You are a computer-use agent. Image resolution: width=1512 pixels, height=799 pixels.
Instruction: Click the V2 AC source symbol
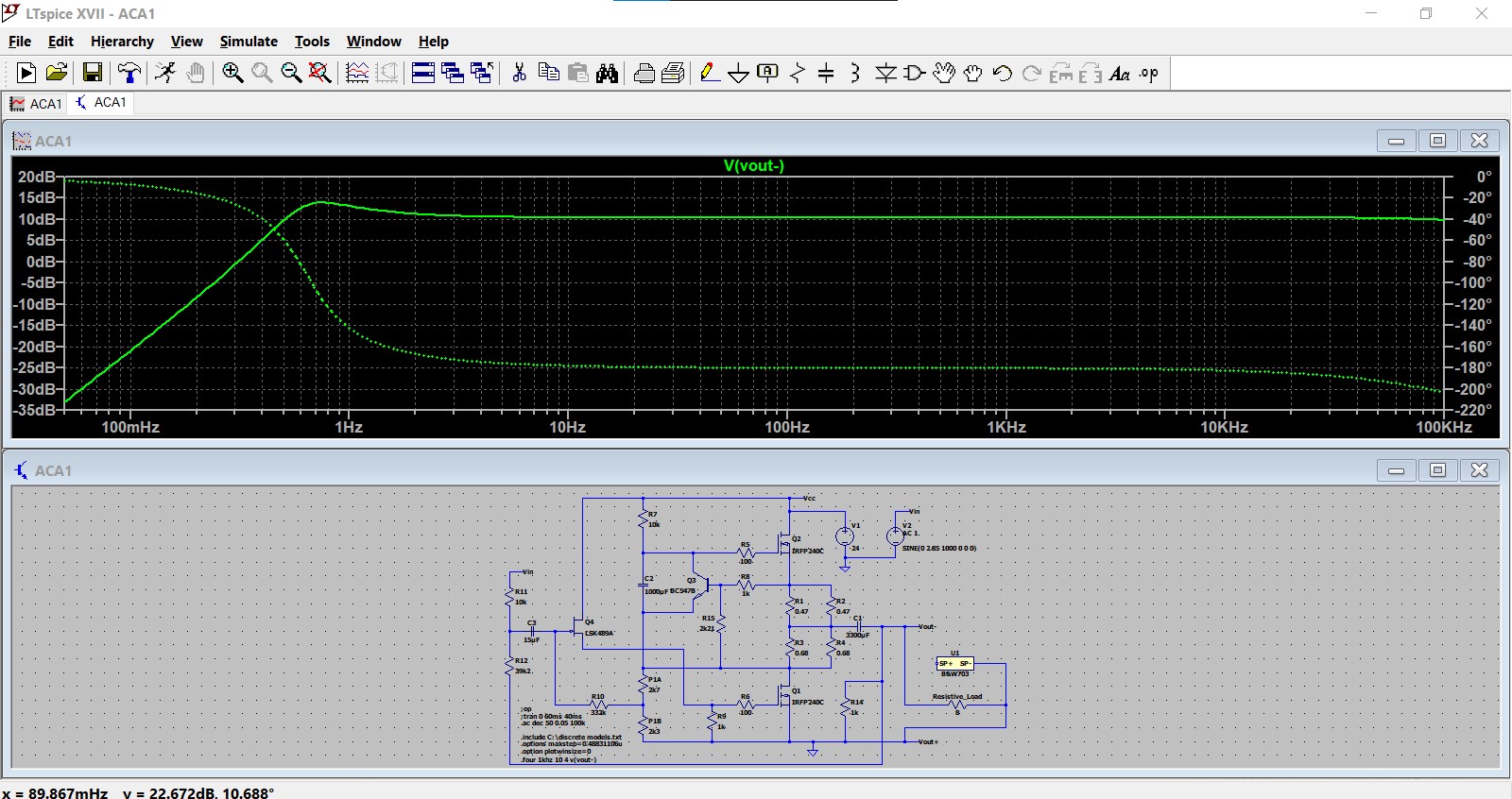[x=894, y=536]
